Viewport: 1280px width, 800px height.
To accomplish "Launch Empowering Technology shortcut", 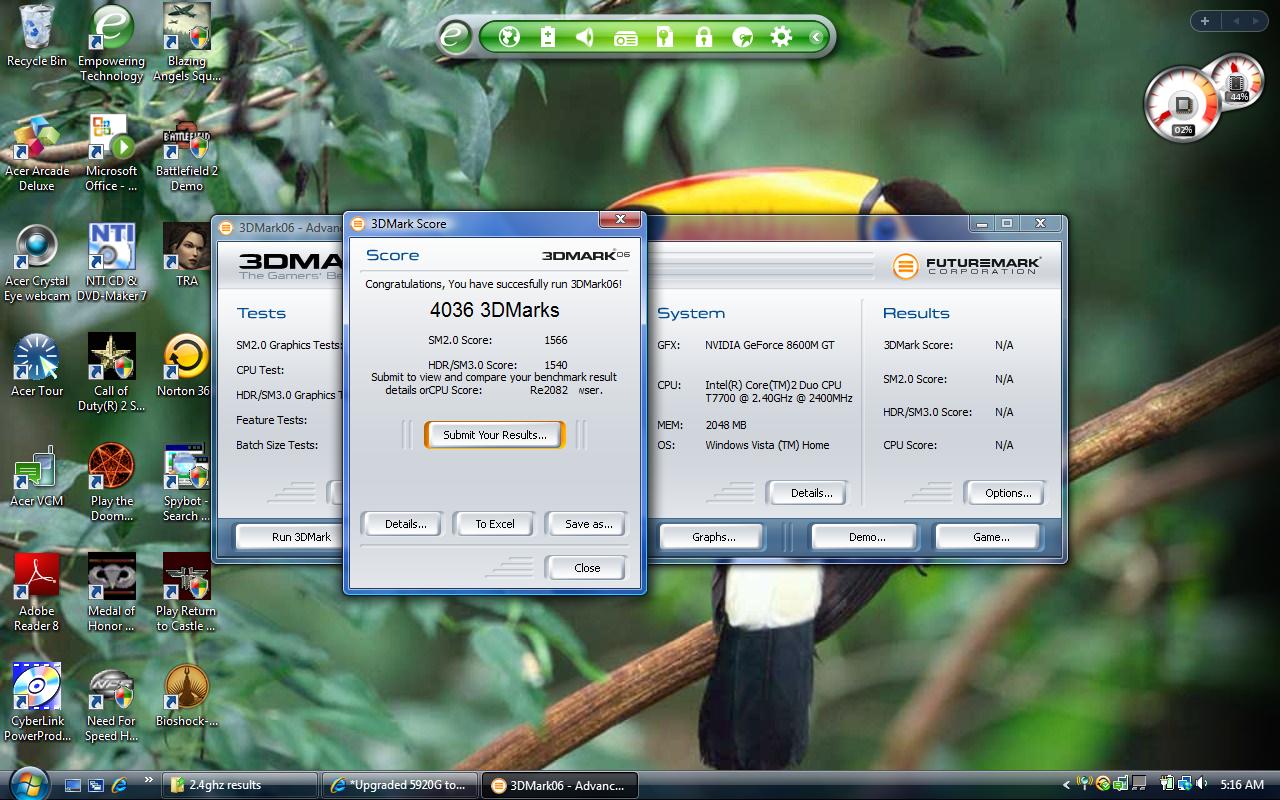I will (x=111, y=42).
